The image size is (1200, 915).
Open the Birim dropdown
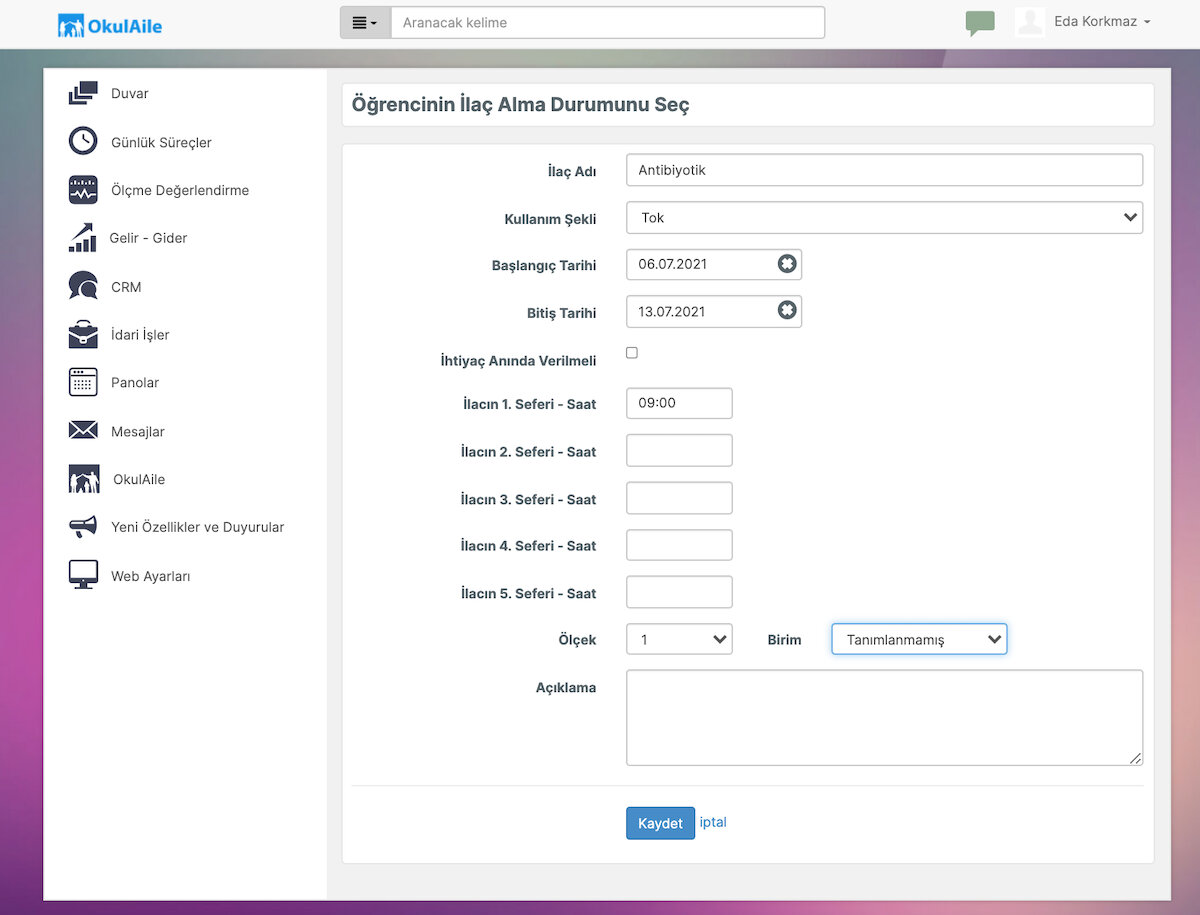coord(919,639)
